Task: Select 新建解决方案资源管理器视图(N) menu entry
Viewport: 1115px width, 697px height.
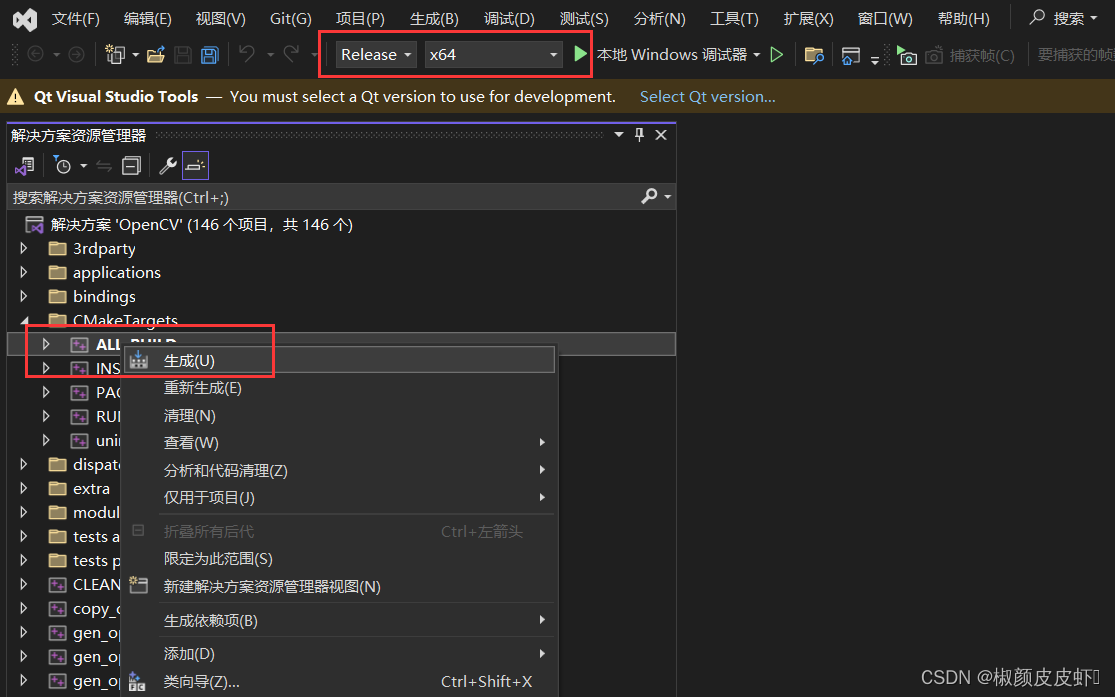Action: [339, 587]
